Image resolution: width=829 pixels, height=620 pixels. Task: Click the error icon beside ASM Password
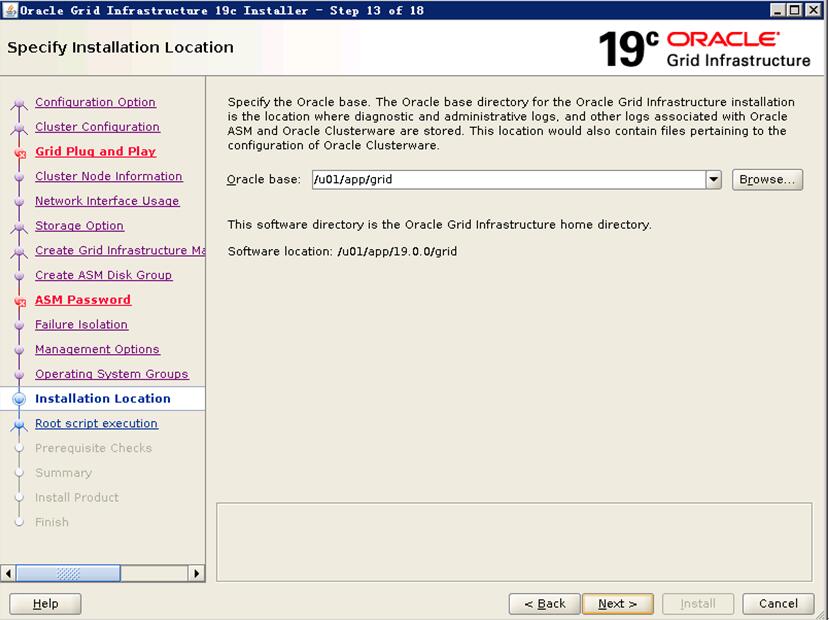[20, 302]
